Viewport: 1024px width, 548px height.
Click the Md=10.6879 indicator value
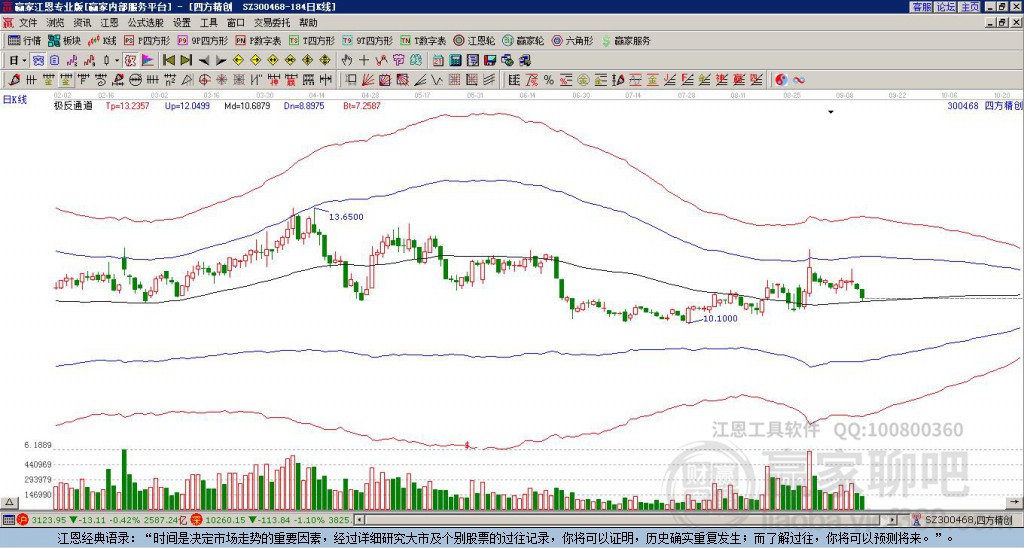(247, 105)
